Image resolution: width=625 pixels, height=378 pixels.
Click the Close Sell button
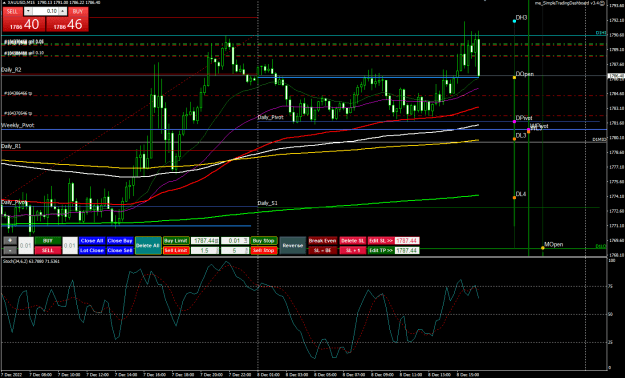120,250
